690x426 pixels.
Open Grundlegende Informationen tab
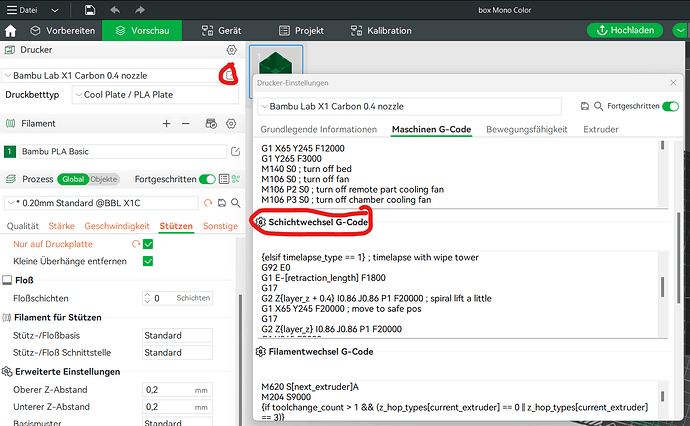319,129
